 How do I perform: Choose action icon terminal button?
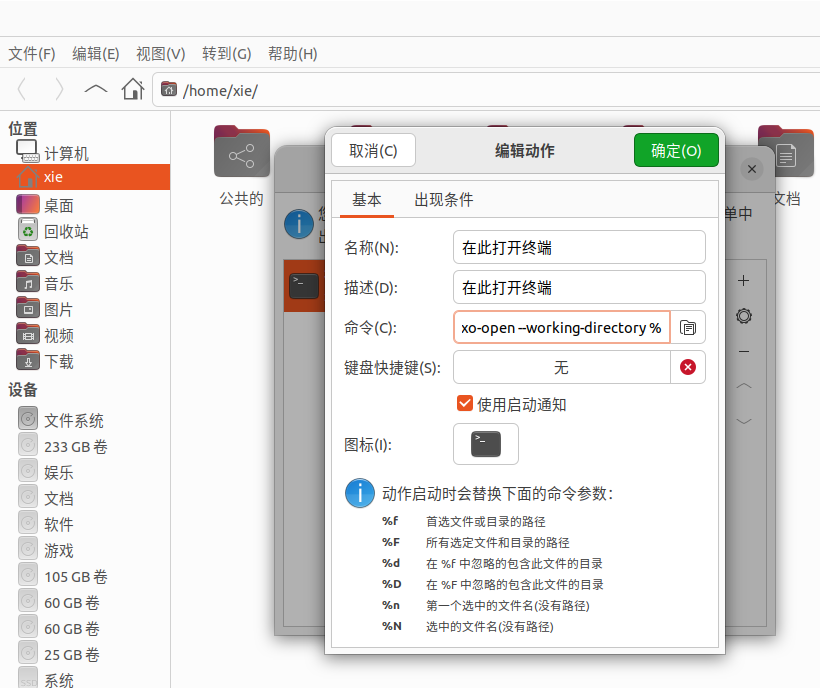point(486,444)
